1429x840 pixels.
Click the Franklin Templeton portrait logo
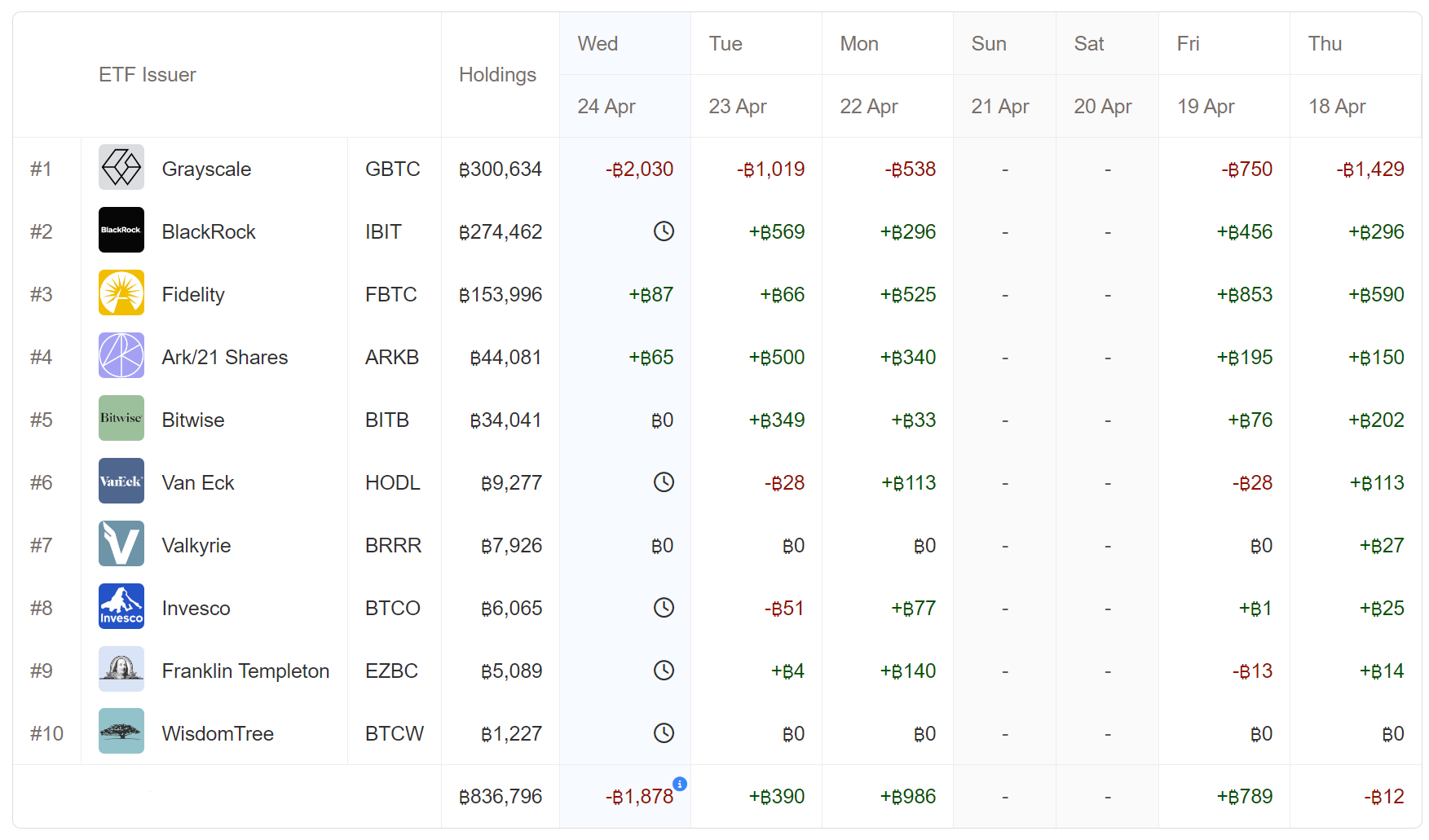click(x=121, y=669)
